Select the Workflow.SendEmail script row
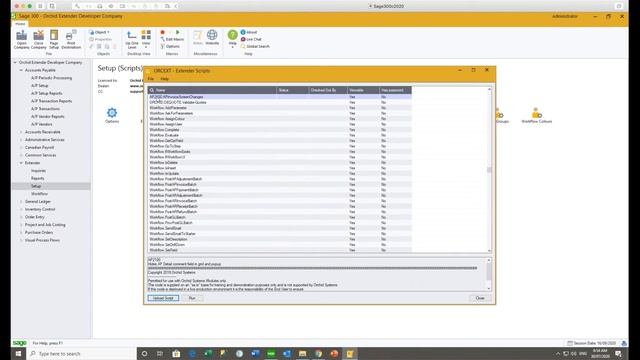The image size is (640, 360). (x=280, y=228)
